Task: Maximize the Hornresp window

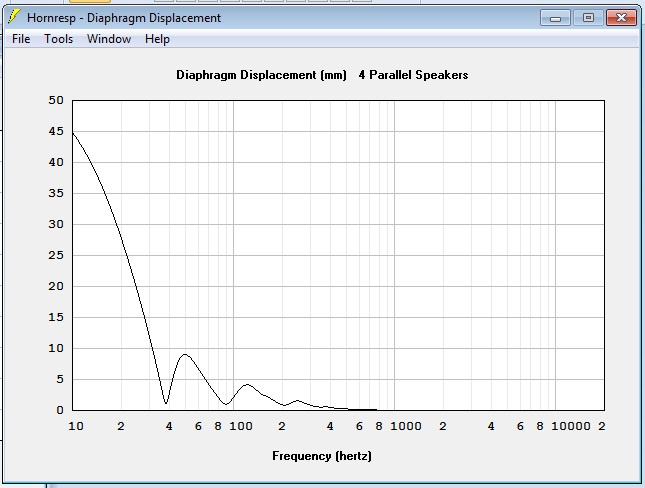Action: [588, 18]
